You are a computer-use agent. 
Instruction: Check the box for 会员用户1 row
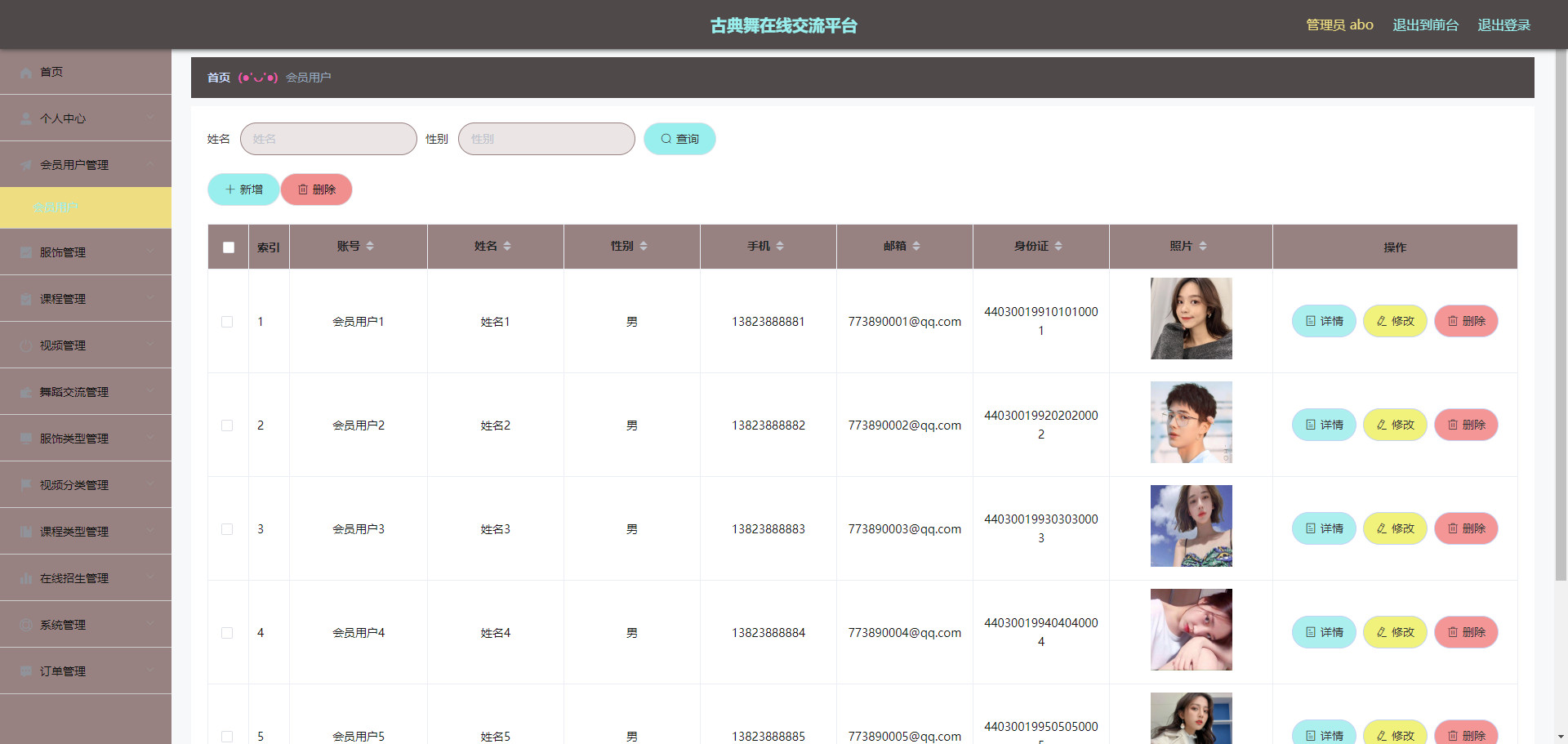click(227, 322)
